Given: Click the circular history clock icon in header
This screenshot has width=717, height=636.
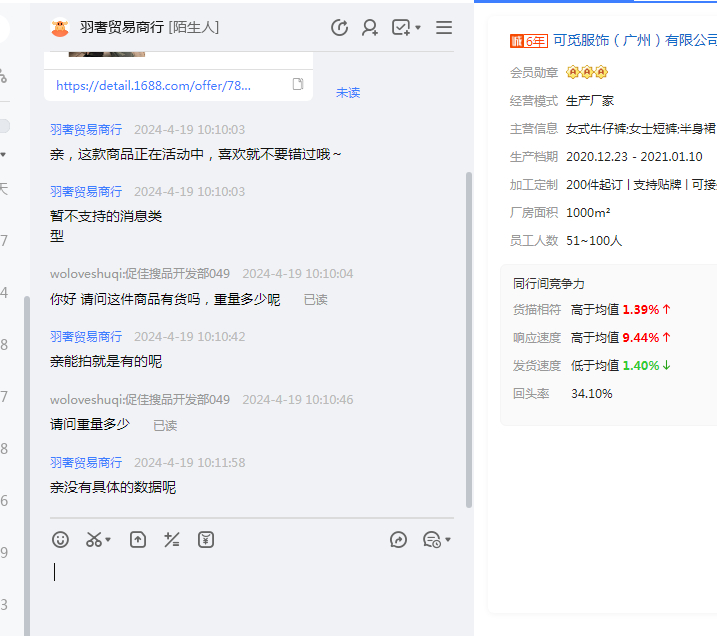Looking at the screenshot, I should 339,28.
